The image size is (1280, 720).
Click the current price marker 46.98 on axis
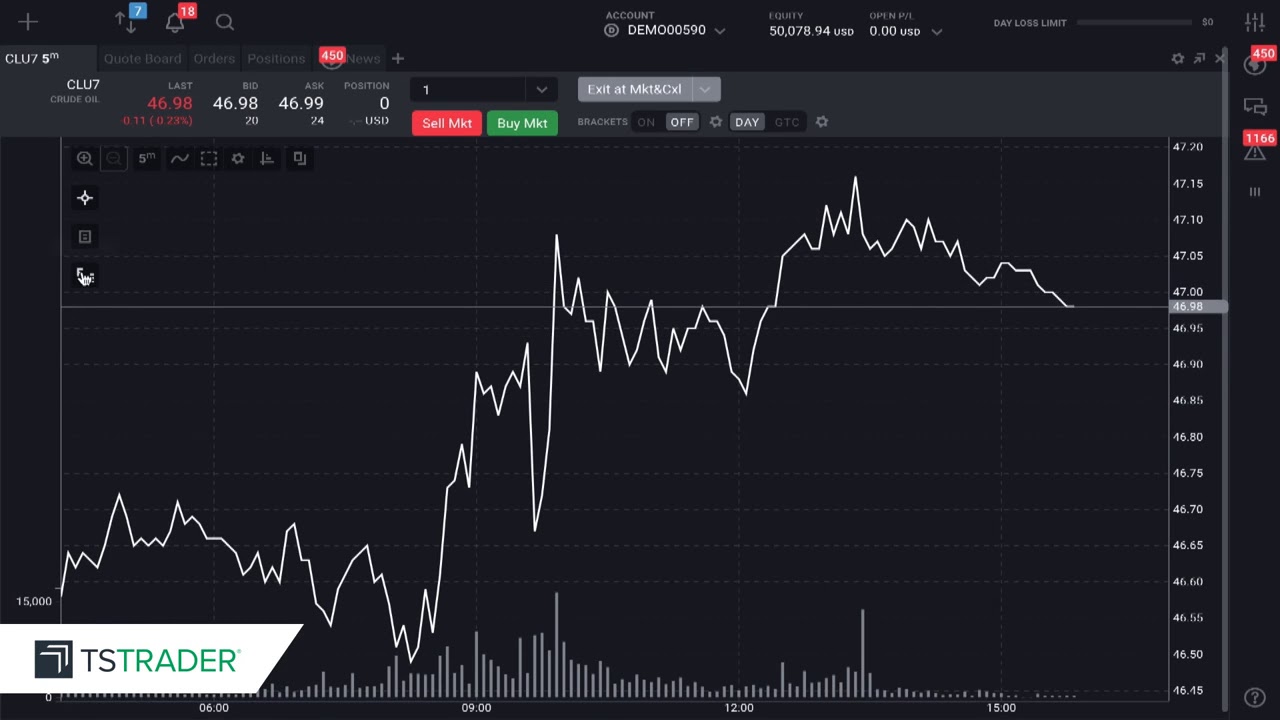tap(1197, 307)
